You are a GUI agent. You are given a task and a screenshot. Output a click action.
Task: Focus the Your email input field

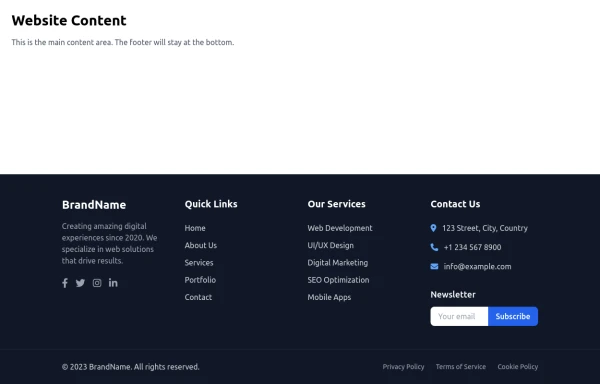coord(459,316)
